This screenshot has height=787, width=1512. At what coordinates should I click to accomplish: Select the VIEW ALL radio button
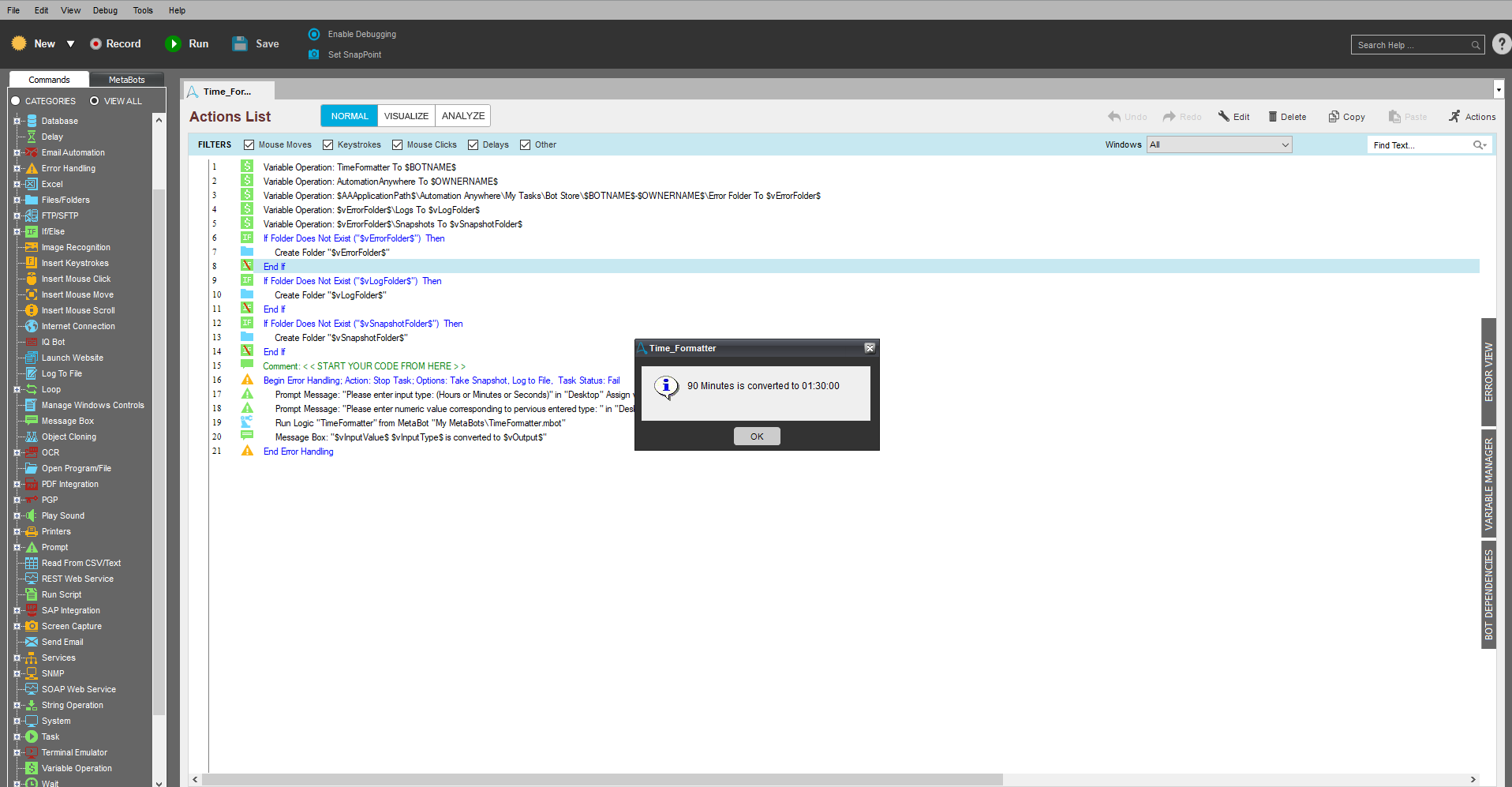94,101
